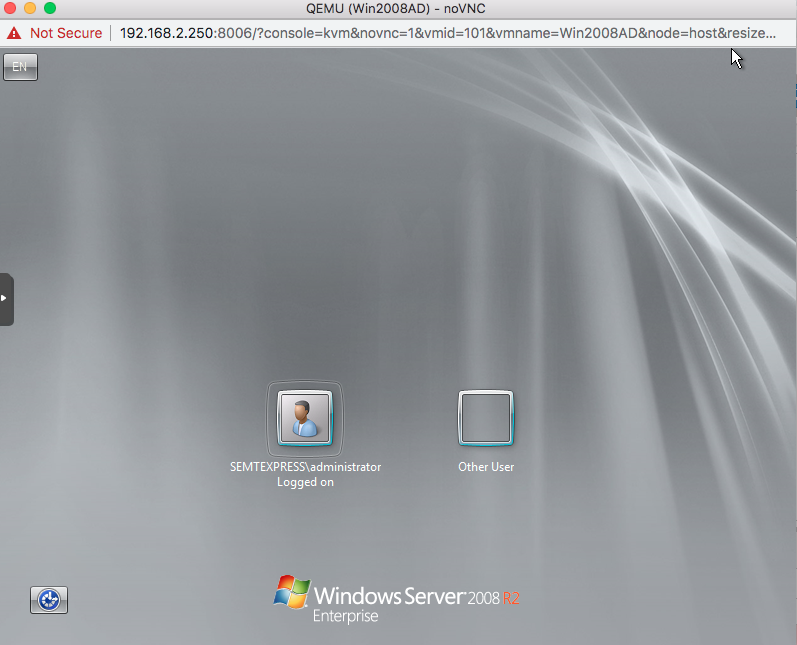Minimize the window with yellow button
This screenshot has width=797, height=645.
30,8
